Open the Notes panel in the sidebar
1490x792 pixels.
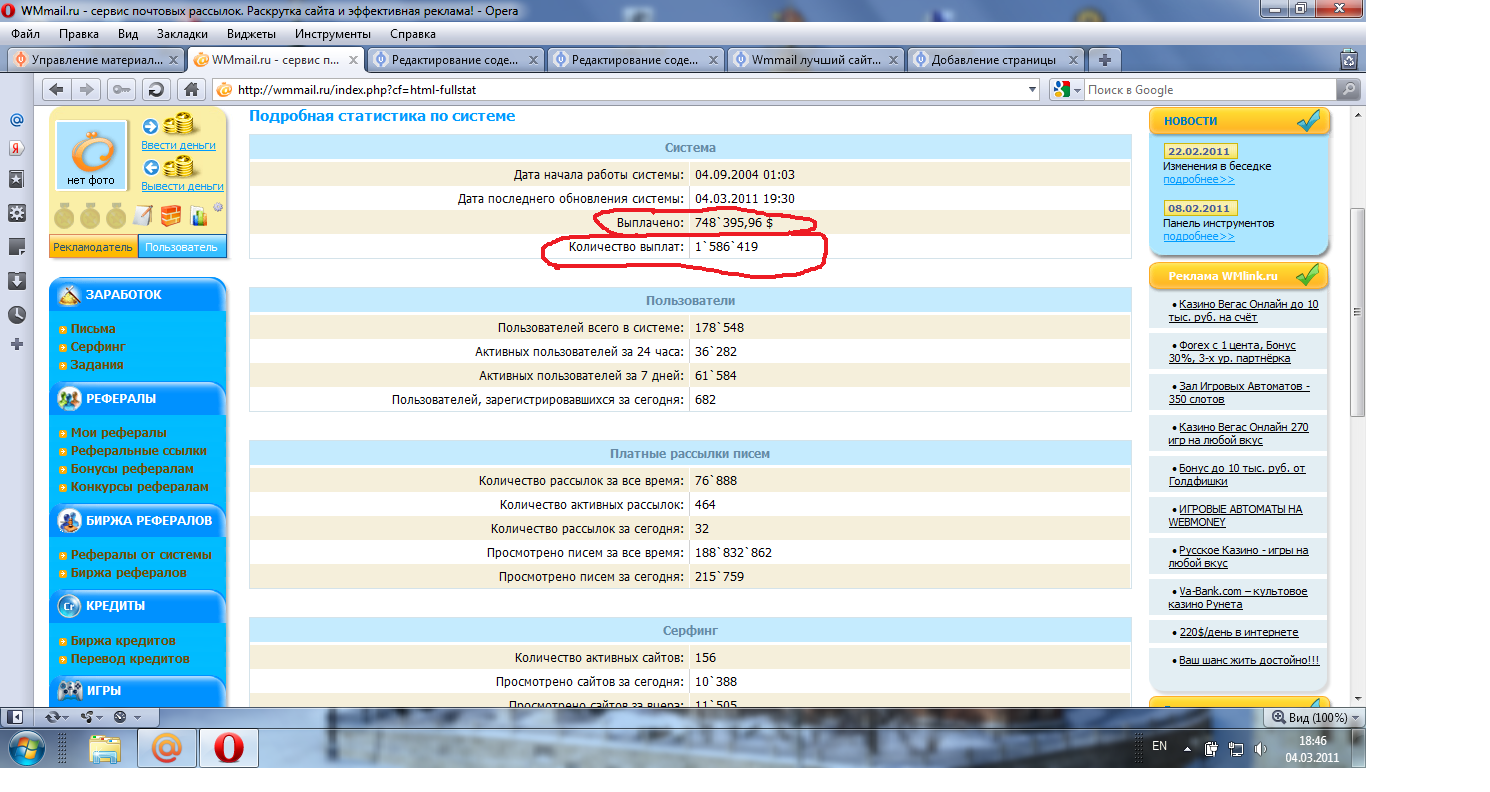[16, 246]
